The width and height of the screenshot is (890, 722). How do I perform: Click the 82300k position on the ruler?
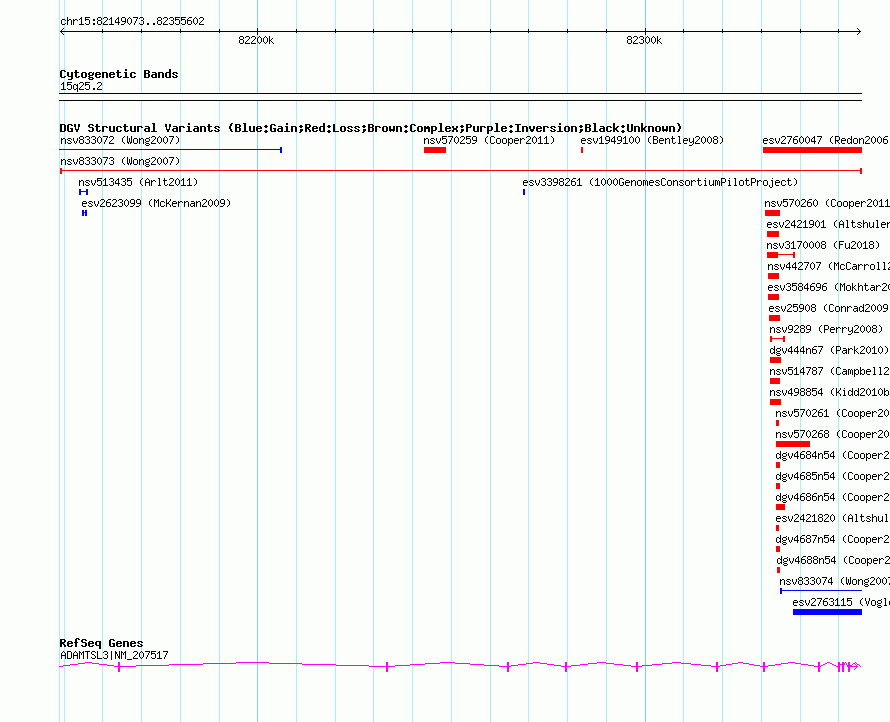[x=644, y=40]
